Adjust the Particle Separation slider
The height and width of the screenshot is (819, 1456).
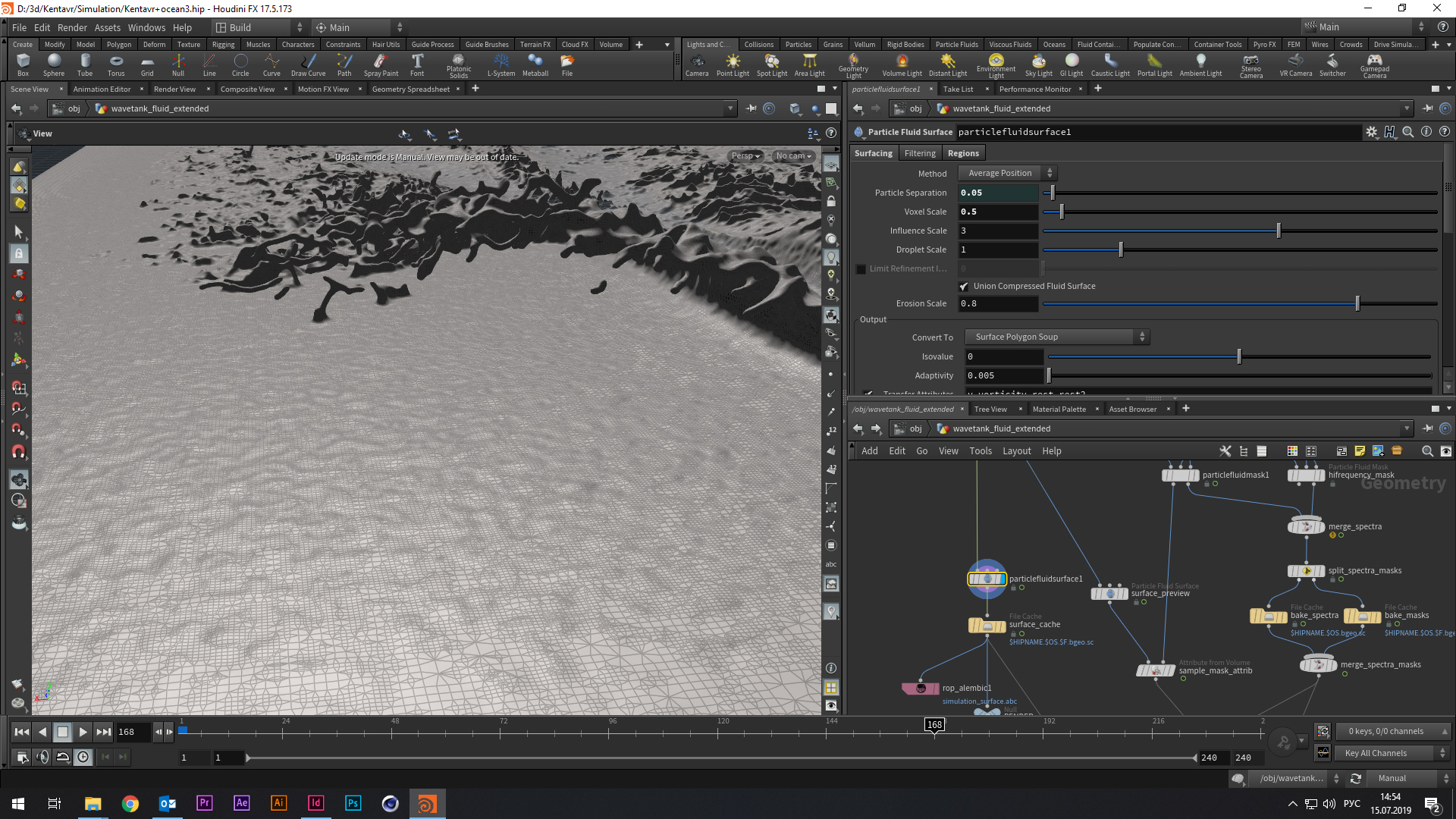[1239, 193]
